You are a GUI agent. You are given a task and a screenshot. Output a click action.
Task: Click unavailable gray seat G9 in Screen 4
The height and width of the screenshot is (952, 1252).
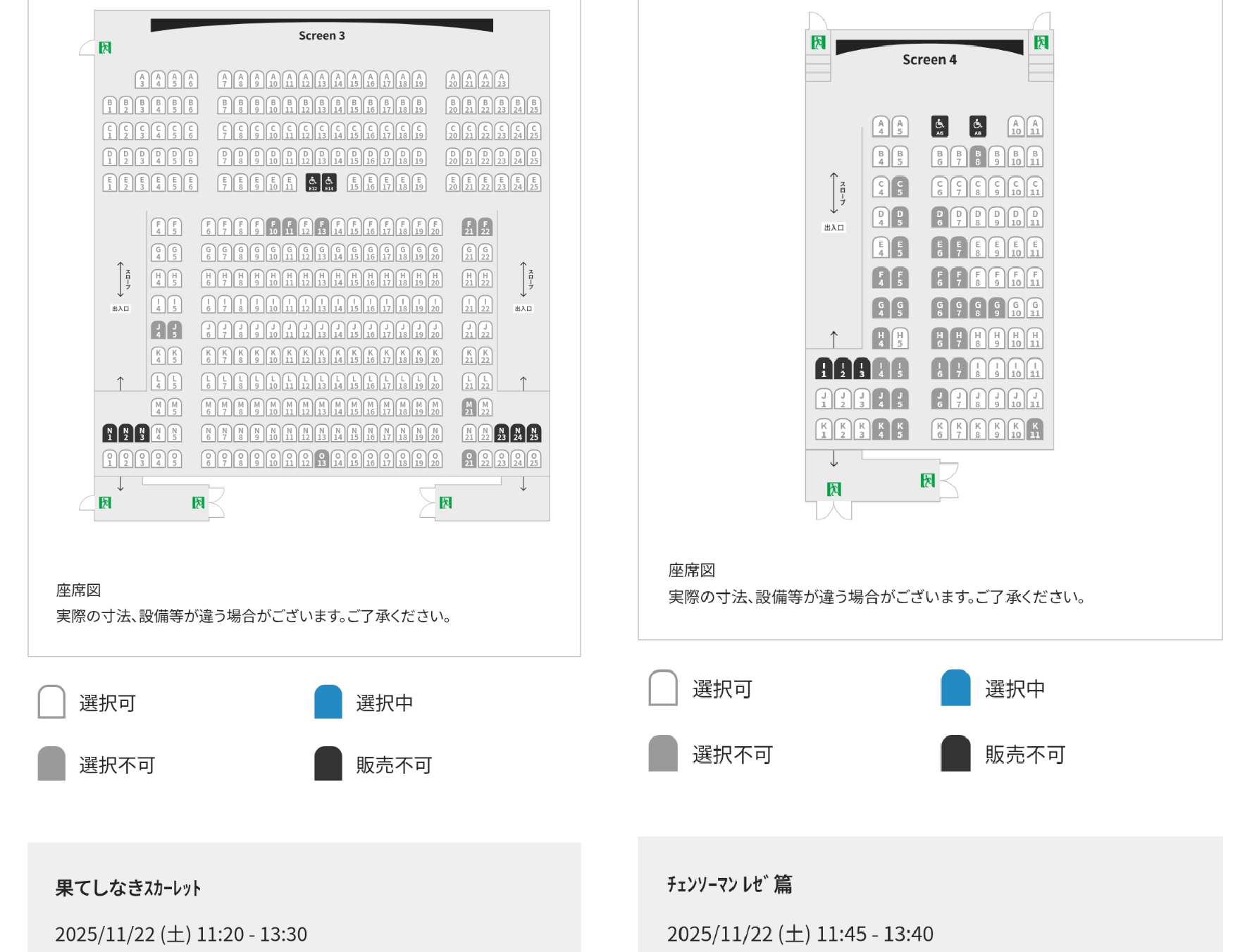[x=996, y=308]
